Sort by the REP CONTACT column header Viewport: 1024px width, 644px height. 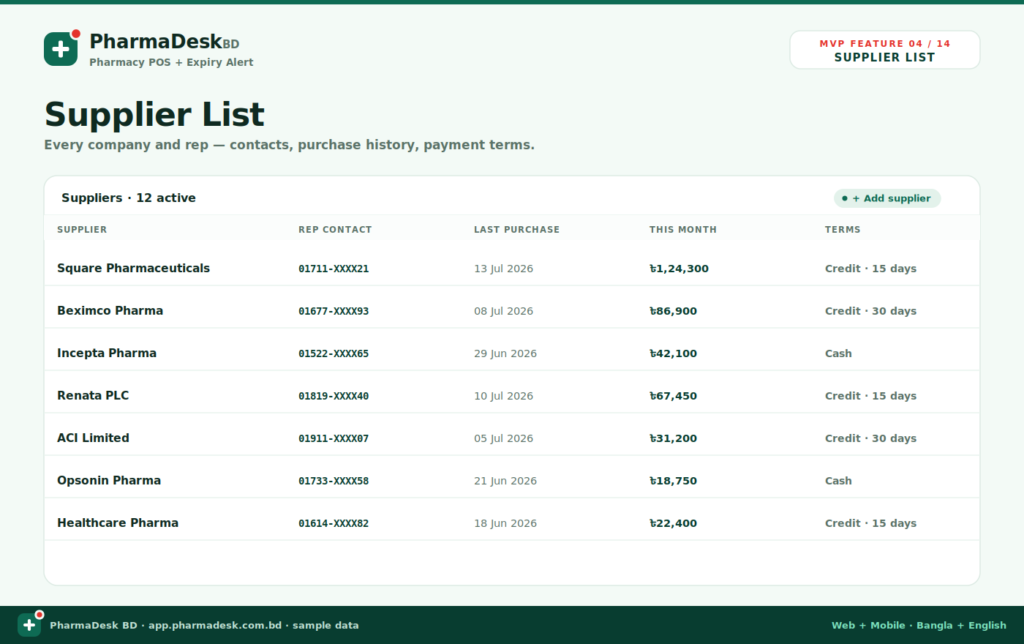coord(335,229)
